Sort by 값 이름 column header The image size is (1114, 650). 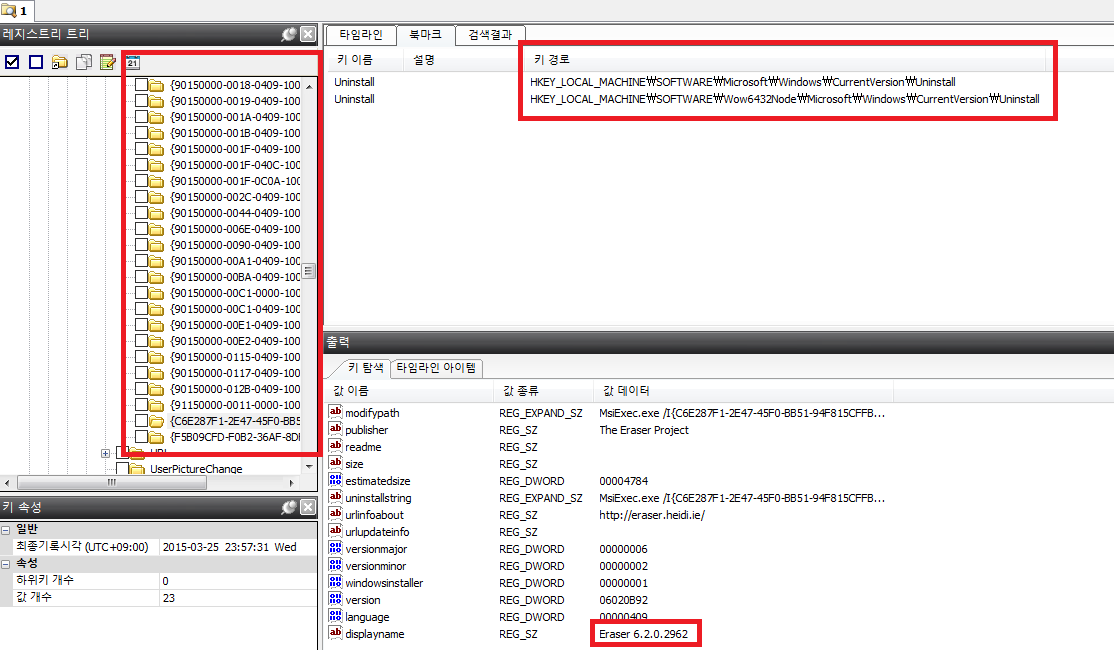coord(411,391)
